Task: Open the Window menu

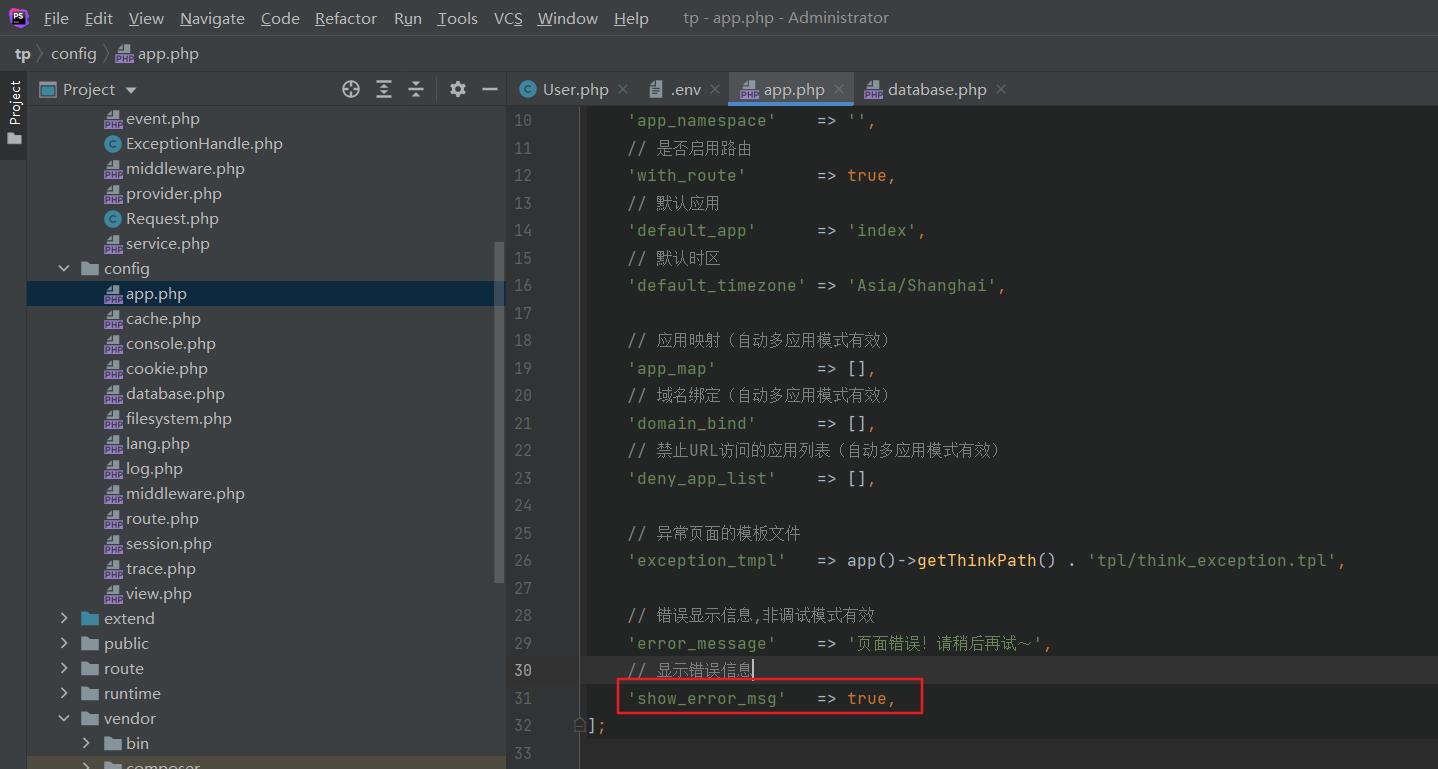Action: pos(567,18)
